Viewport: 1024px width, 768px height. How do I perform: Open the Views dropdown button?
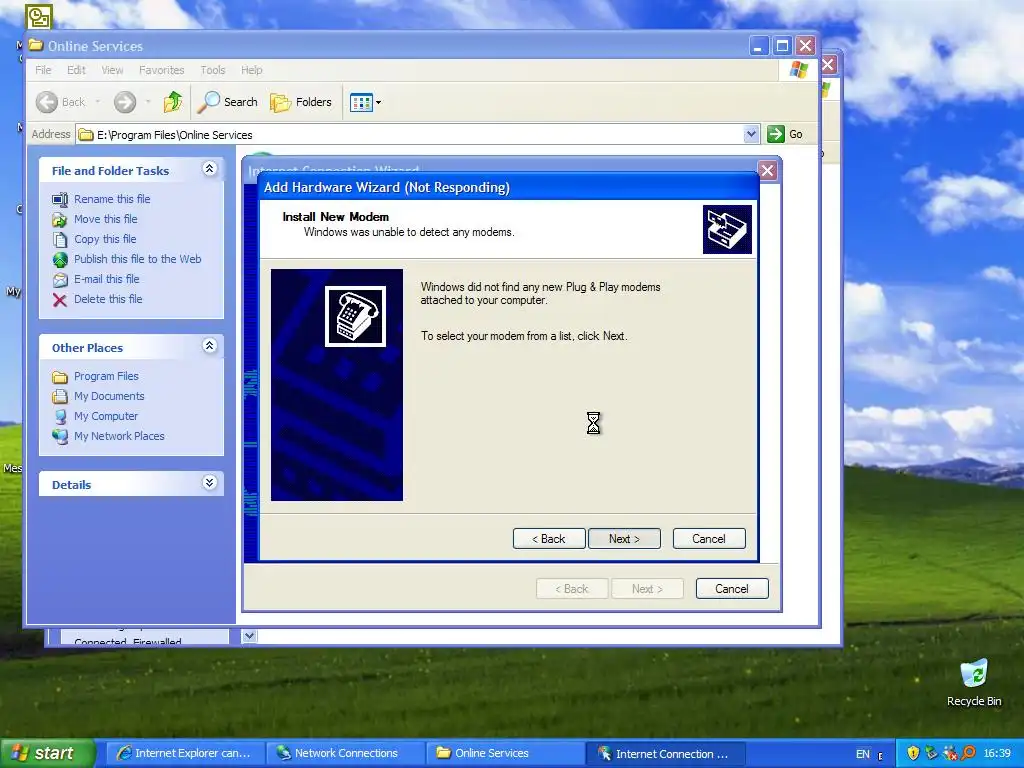365,102
